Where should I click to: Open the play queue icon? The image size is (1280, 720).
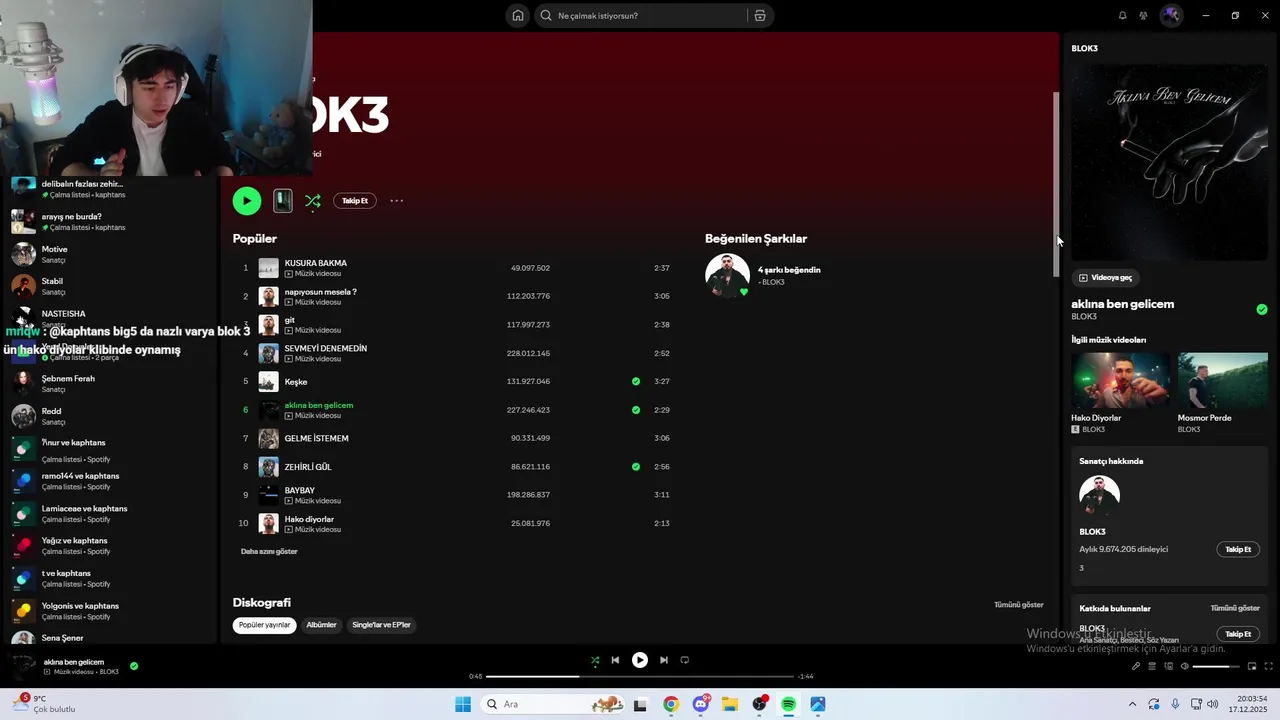tap(1152, 666)
